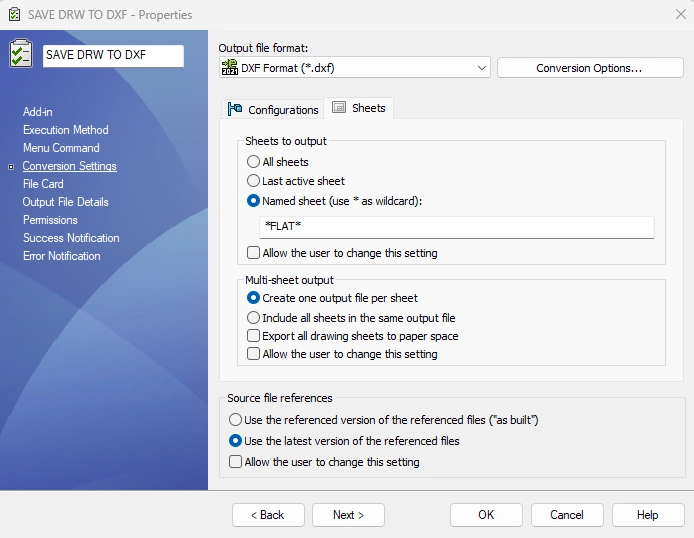Open the Conversion Settings page
This screenshot has height=538, width=694.
pyautogui.click(x=69, y=166)
